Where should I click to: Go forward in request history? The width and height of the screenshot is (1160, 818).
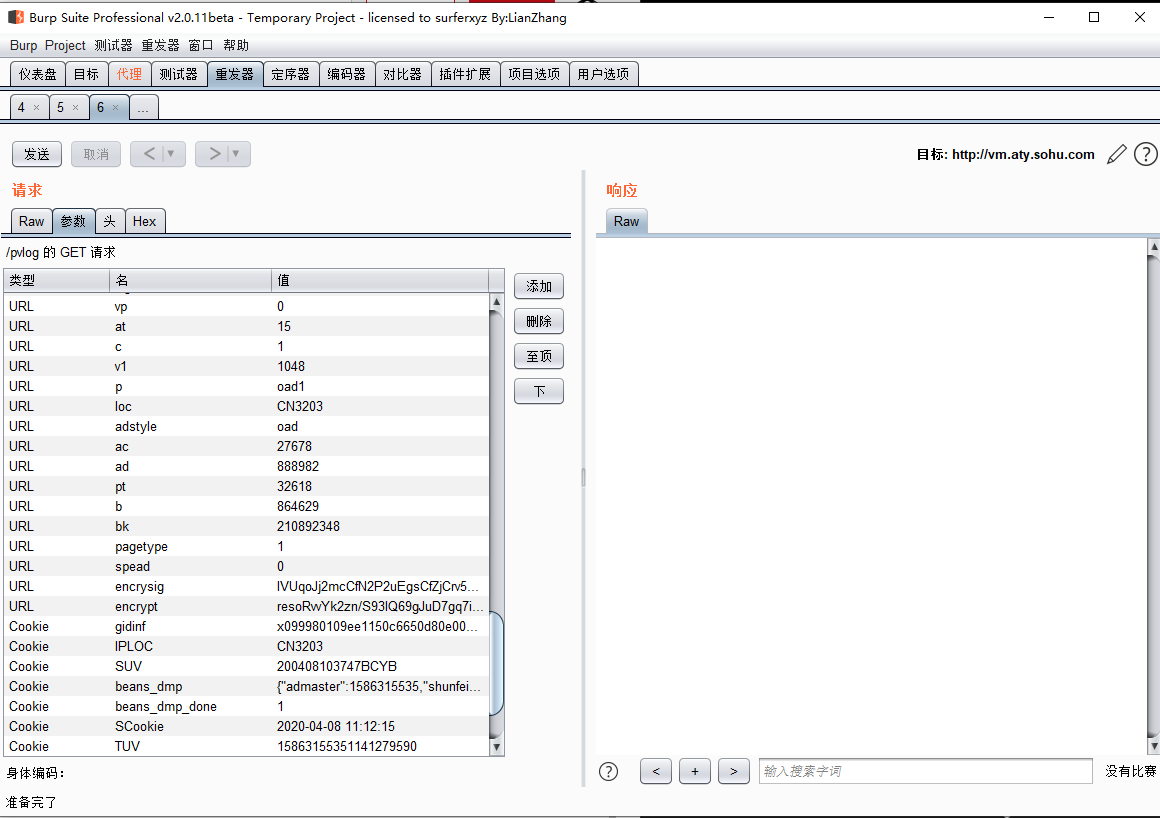214,154
